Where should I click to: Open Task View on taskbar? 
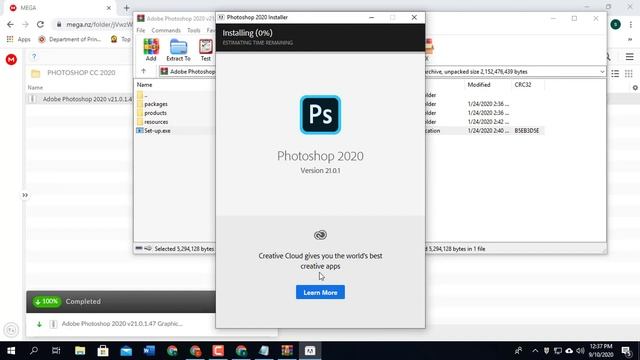point(56,351)
